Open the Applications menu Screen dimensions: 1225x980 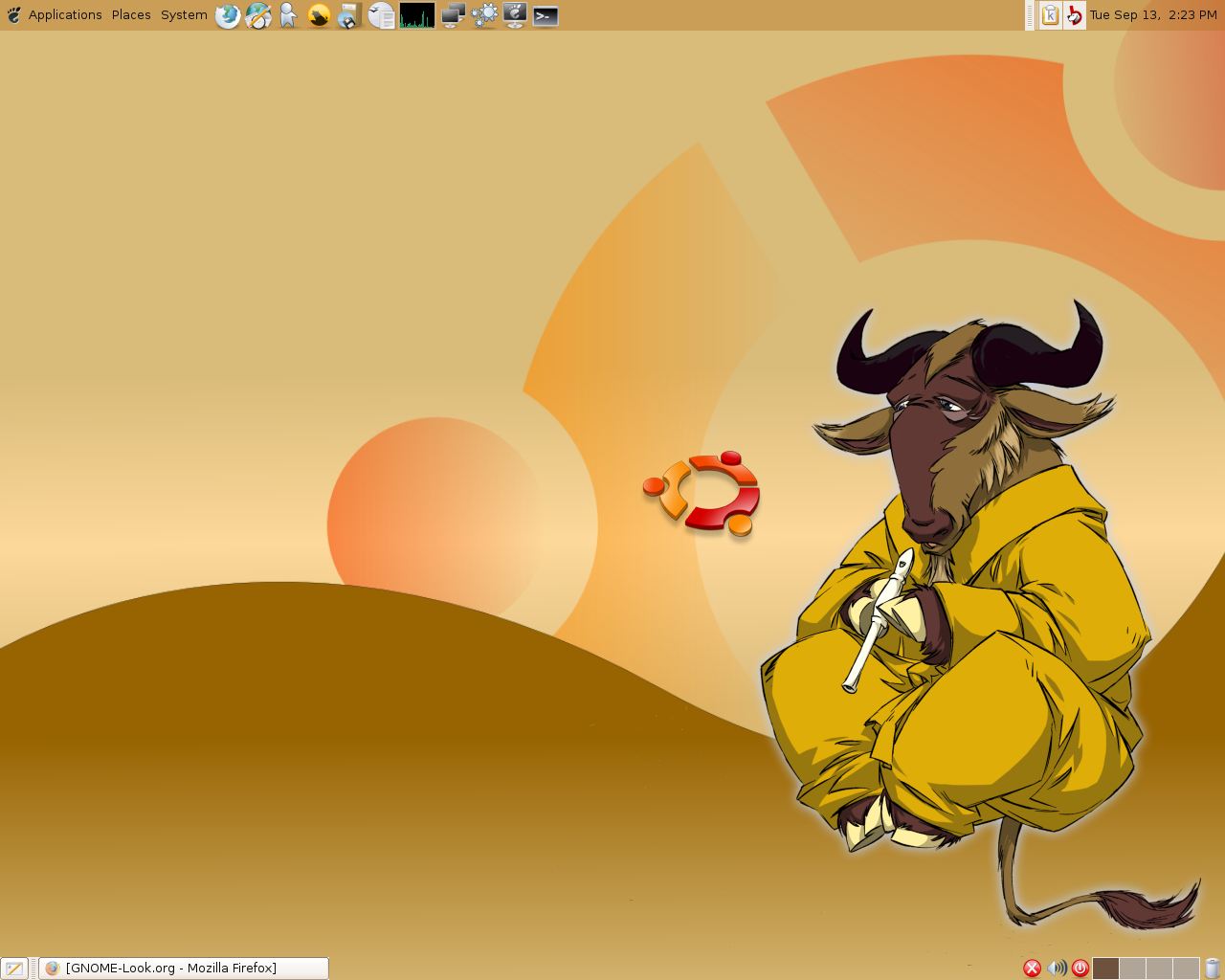(x=65, y=14)
